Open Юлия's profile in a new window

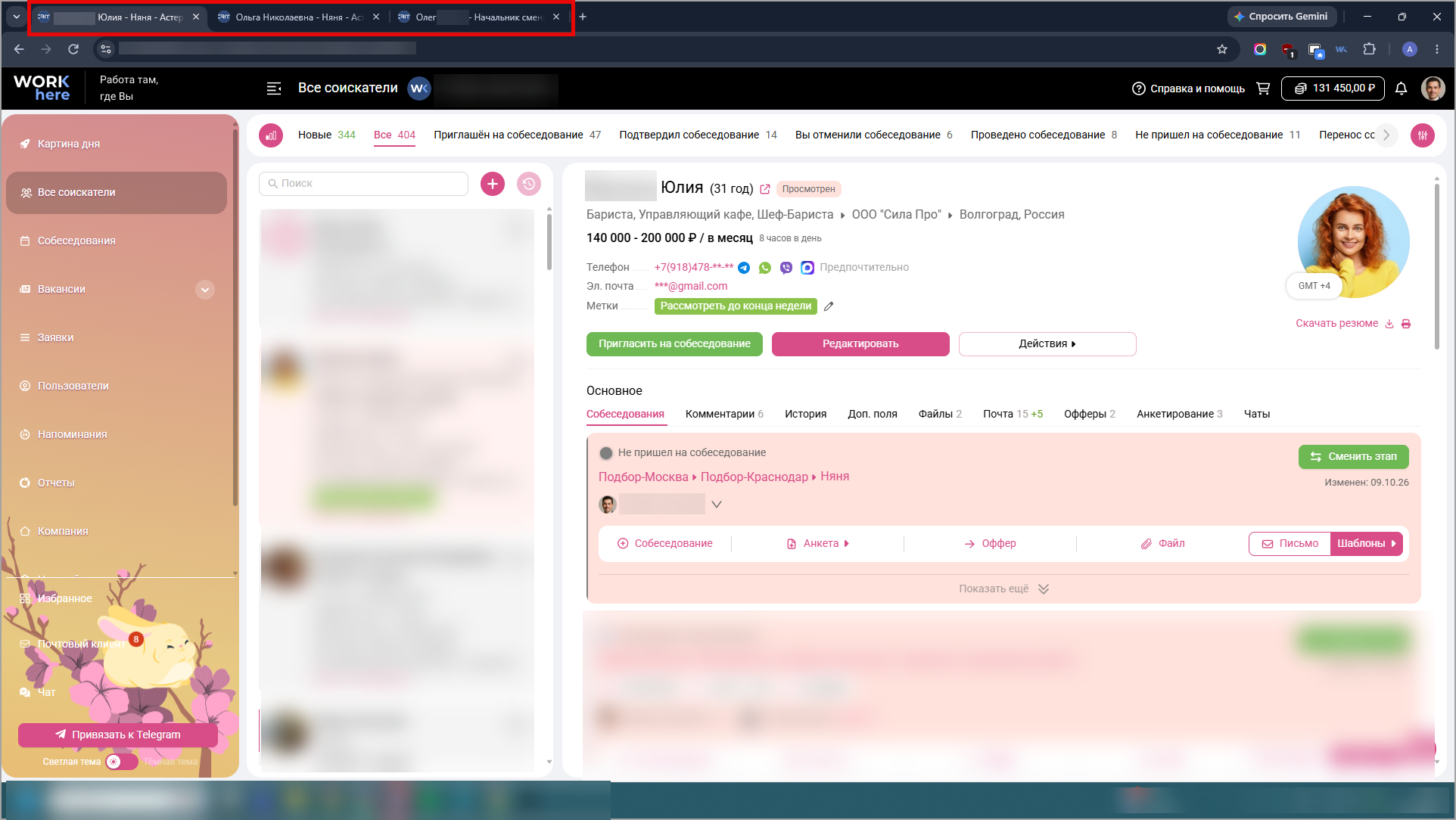[x=765, y=189]
